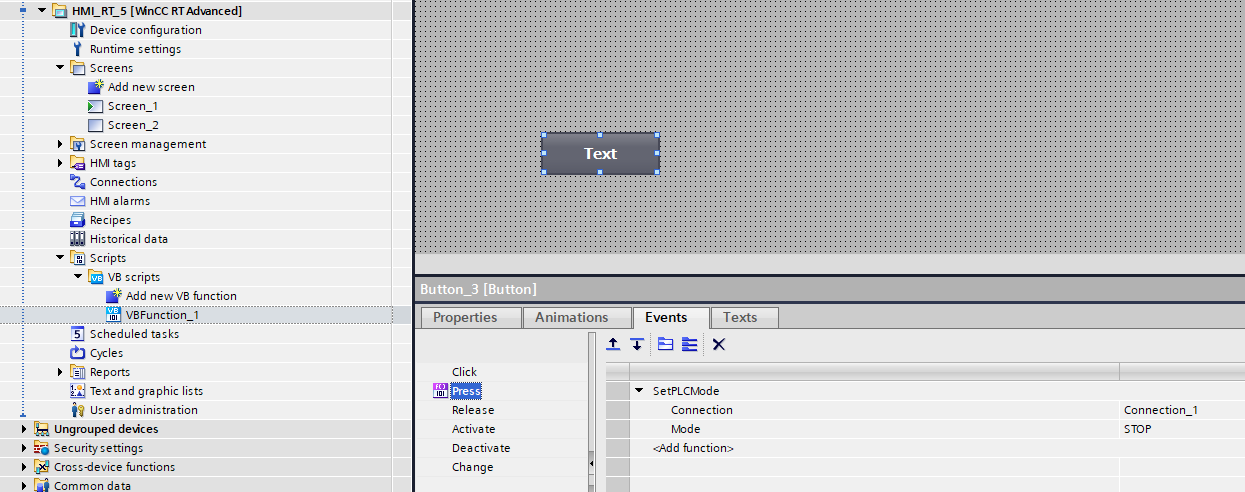Select the Press event
Screen dimensions: 1245x492
pos(466,391)
